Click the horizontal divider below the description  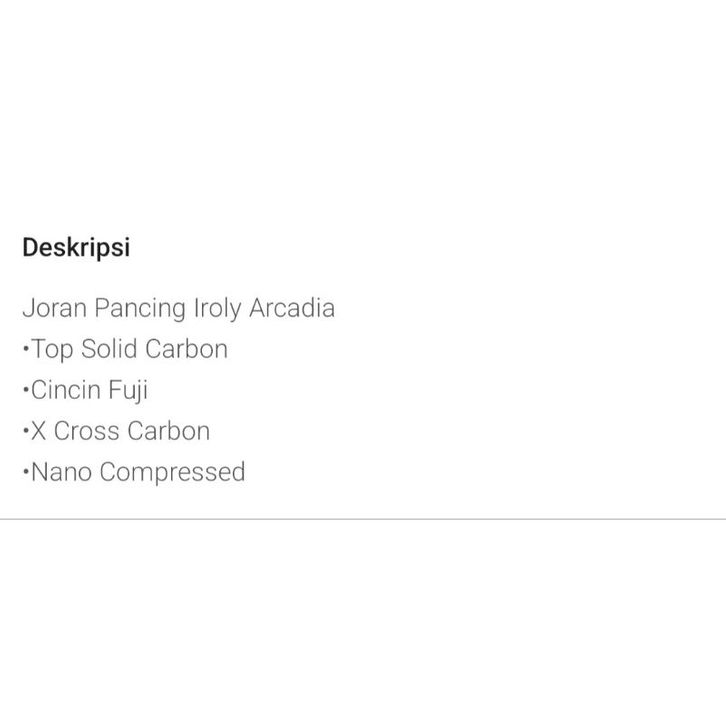(x=363, y=519)
